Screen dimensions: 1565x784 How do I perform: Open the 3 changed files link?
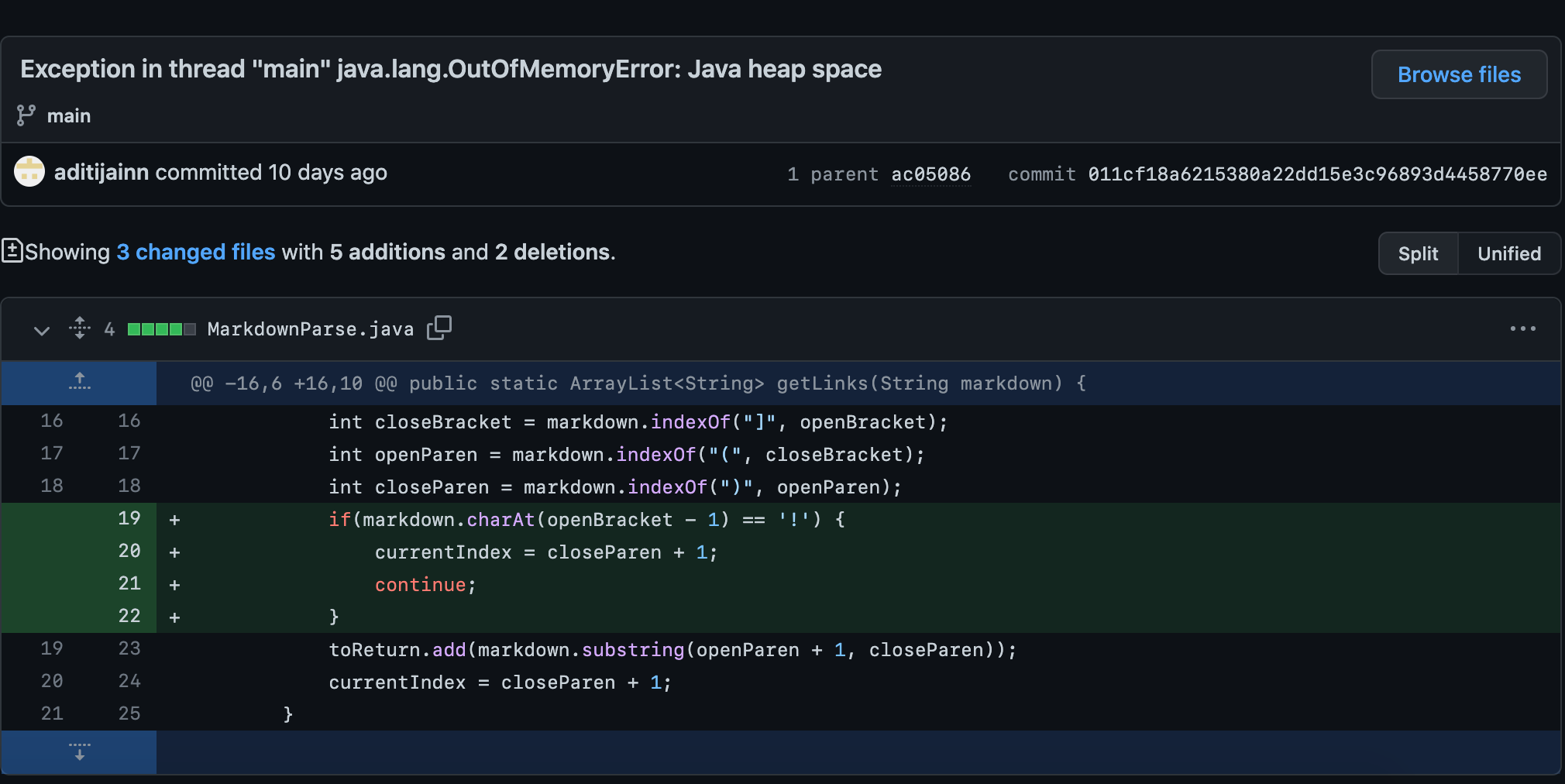[x=196, y=253]
